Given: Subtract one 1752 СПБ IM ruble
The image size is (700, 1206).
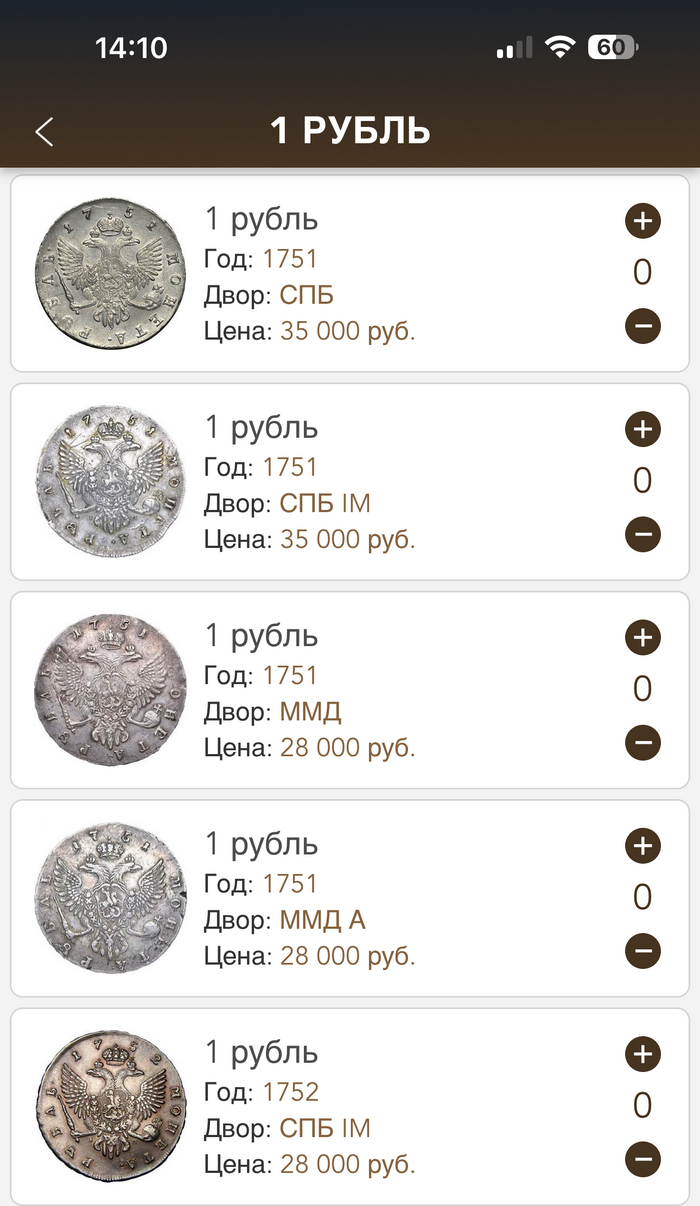Looking at the screenshot, I should (643, 1159).
